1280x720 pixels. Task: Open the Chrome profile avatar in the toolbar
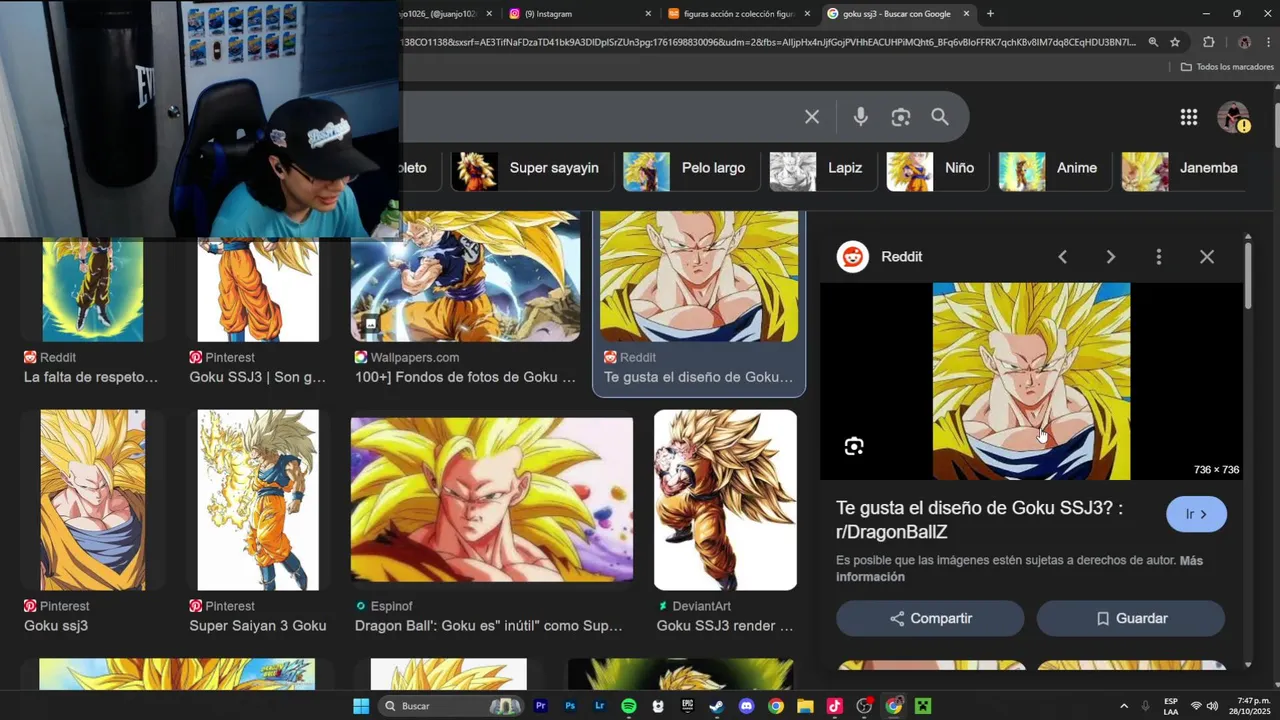[1244, 42]
